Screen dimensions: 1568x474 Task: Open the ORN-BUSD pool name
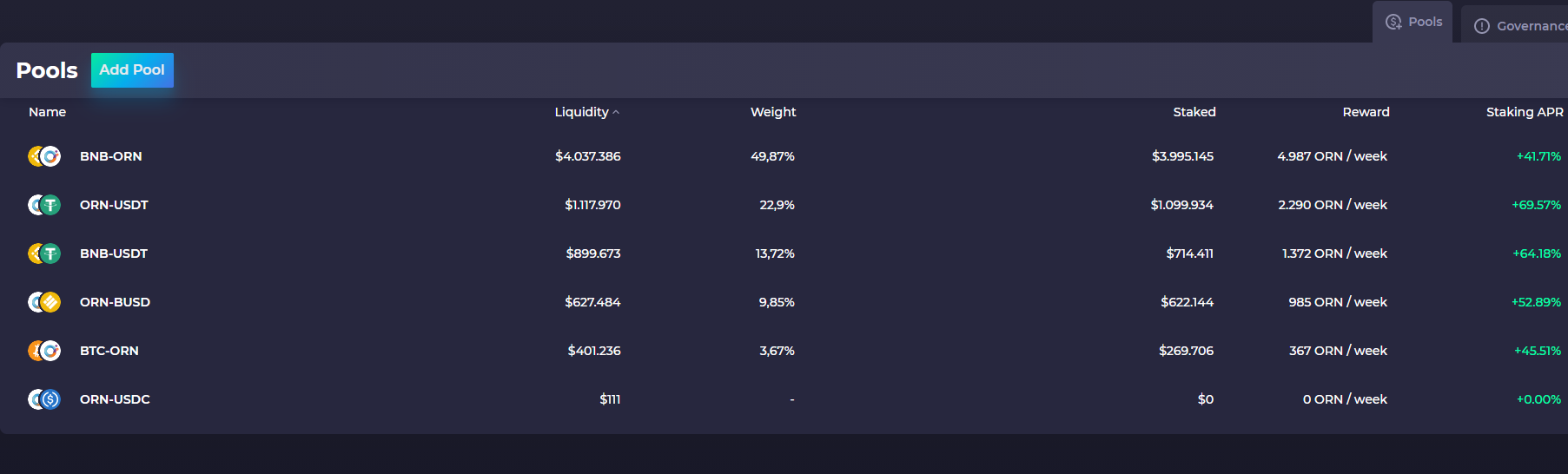(115, 302)
